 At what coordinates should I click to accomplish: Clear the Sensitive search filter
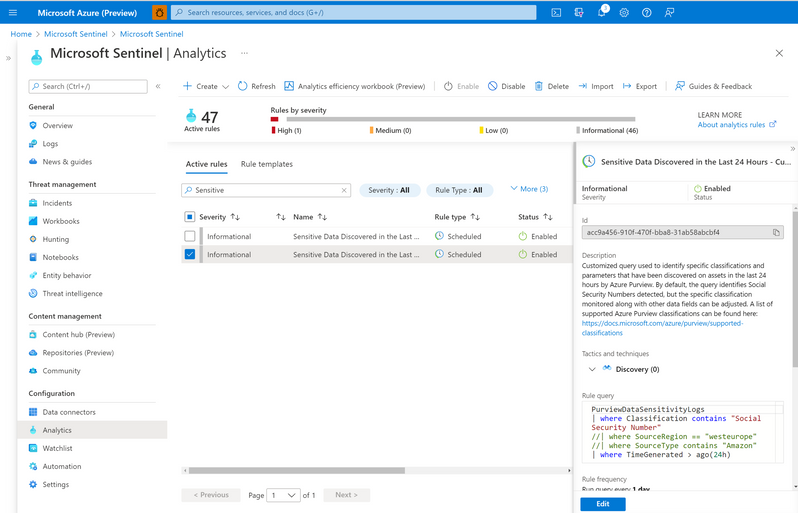pyautogui.click(x=344, y=190)
